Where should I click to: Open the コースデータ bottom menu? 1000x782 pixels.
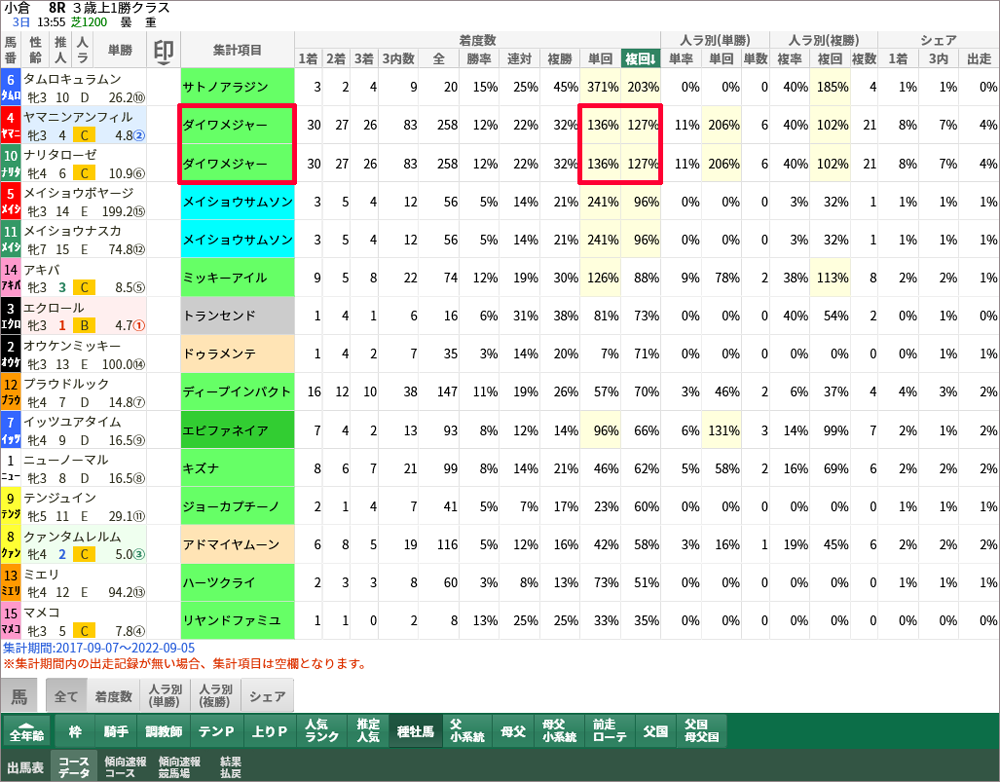74,766
